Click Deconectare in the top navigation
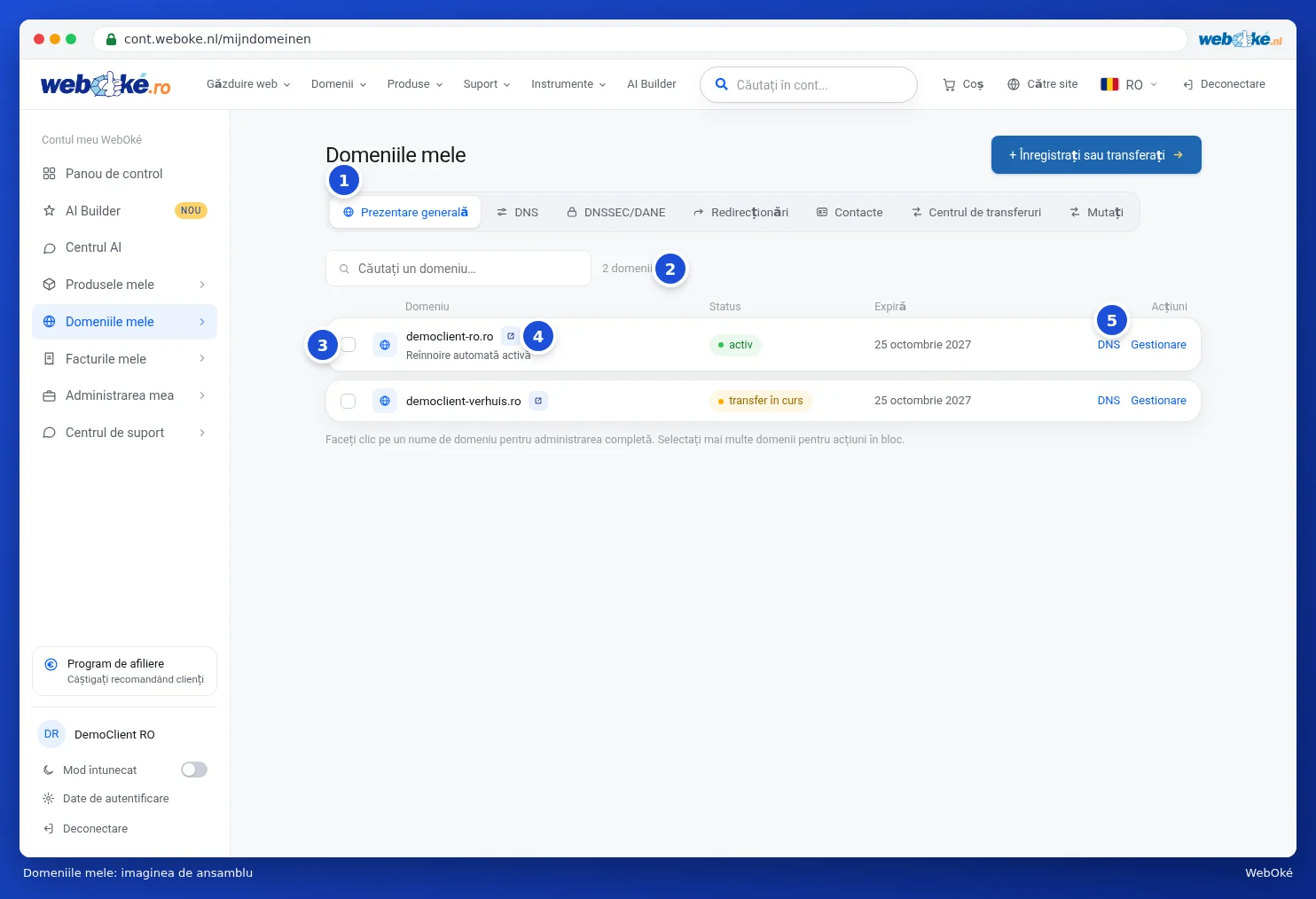This screenshot has height=899, width=1316. (1224, 84)
